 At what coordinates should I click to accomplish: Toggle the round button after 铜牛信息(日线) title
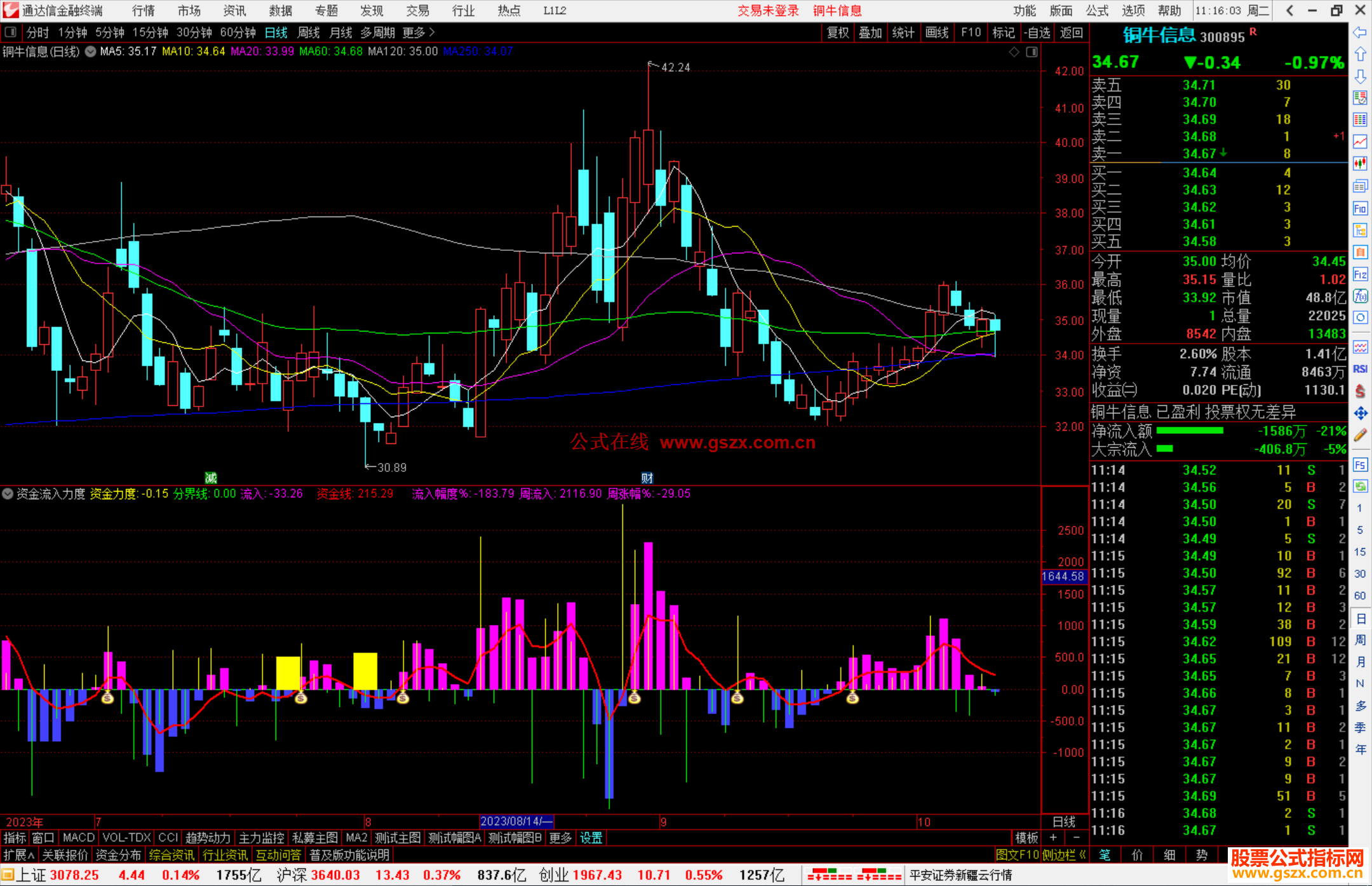click(90, 51)
